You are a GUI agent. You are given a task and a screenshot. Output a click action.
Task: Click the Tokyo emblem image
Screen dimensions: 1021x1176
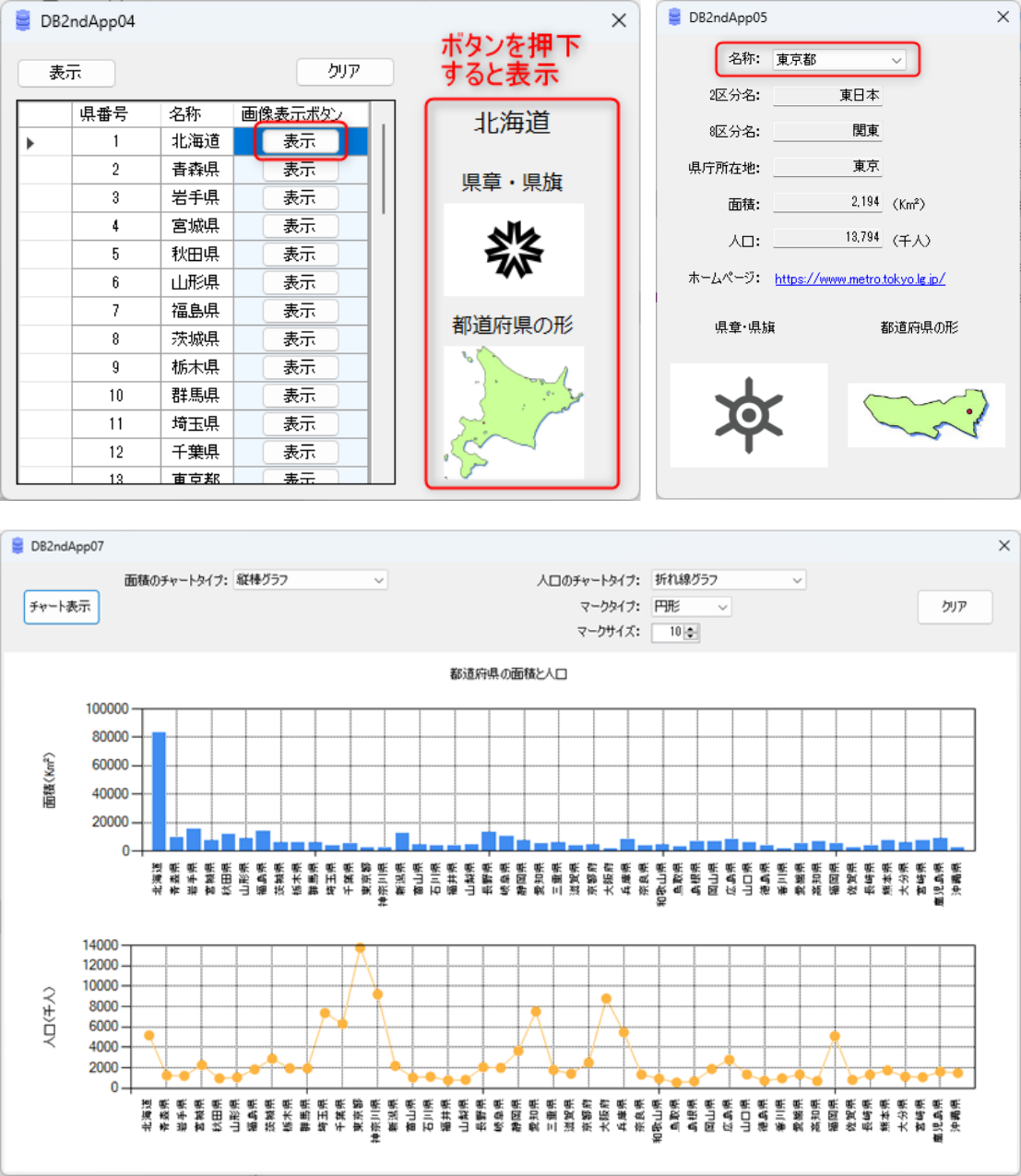pos(748,415)
